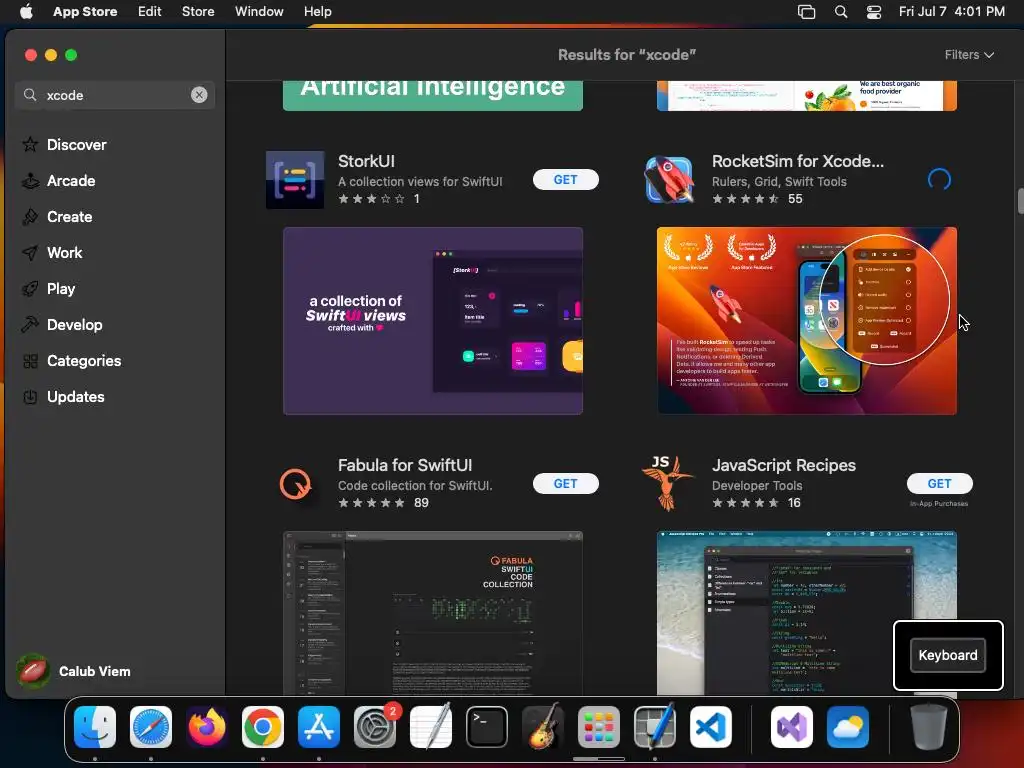The height and width of the screenshot is (768, 1024).
Task: Get the StorkUI app
Action: point(566,180)
